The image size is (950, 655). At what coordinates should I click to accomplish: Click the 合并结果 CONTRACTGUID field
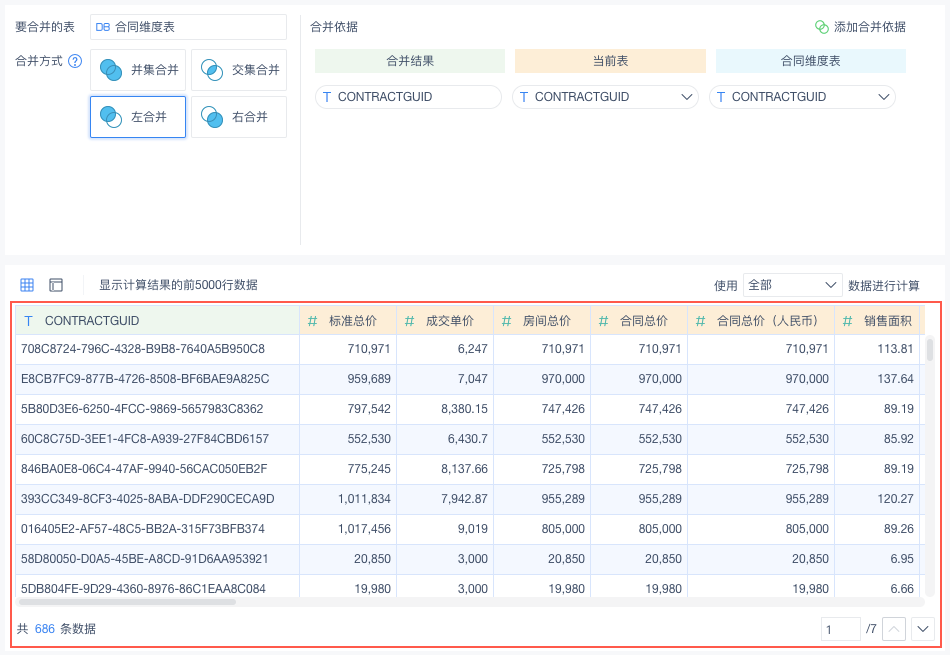pyautogui.click(x=408, y=97)
